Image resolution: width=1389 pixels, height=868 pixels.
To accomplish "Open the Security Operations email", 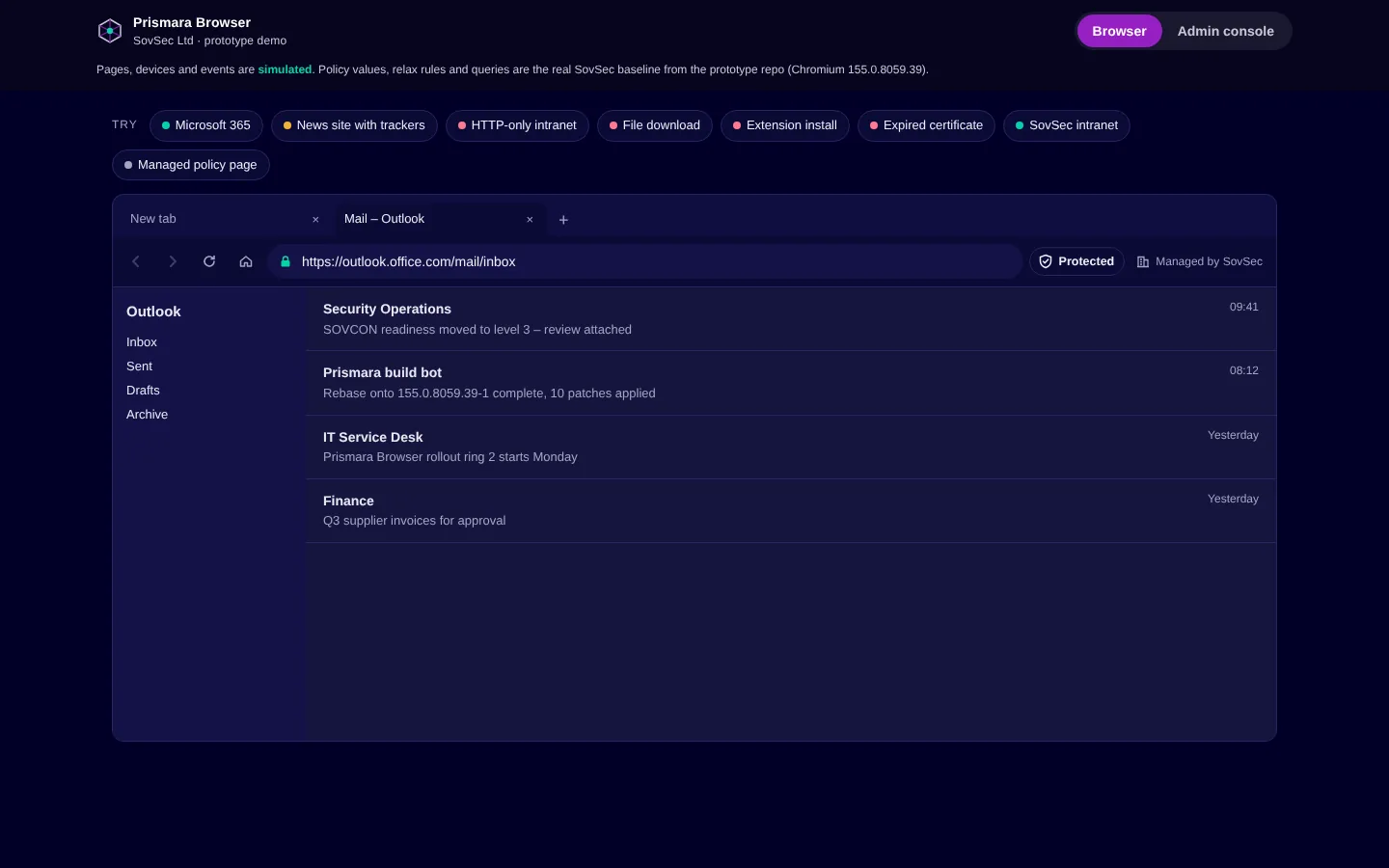I will tap(791, 319).
